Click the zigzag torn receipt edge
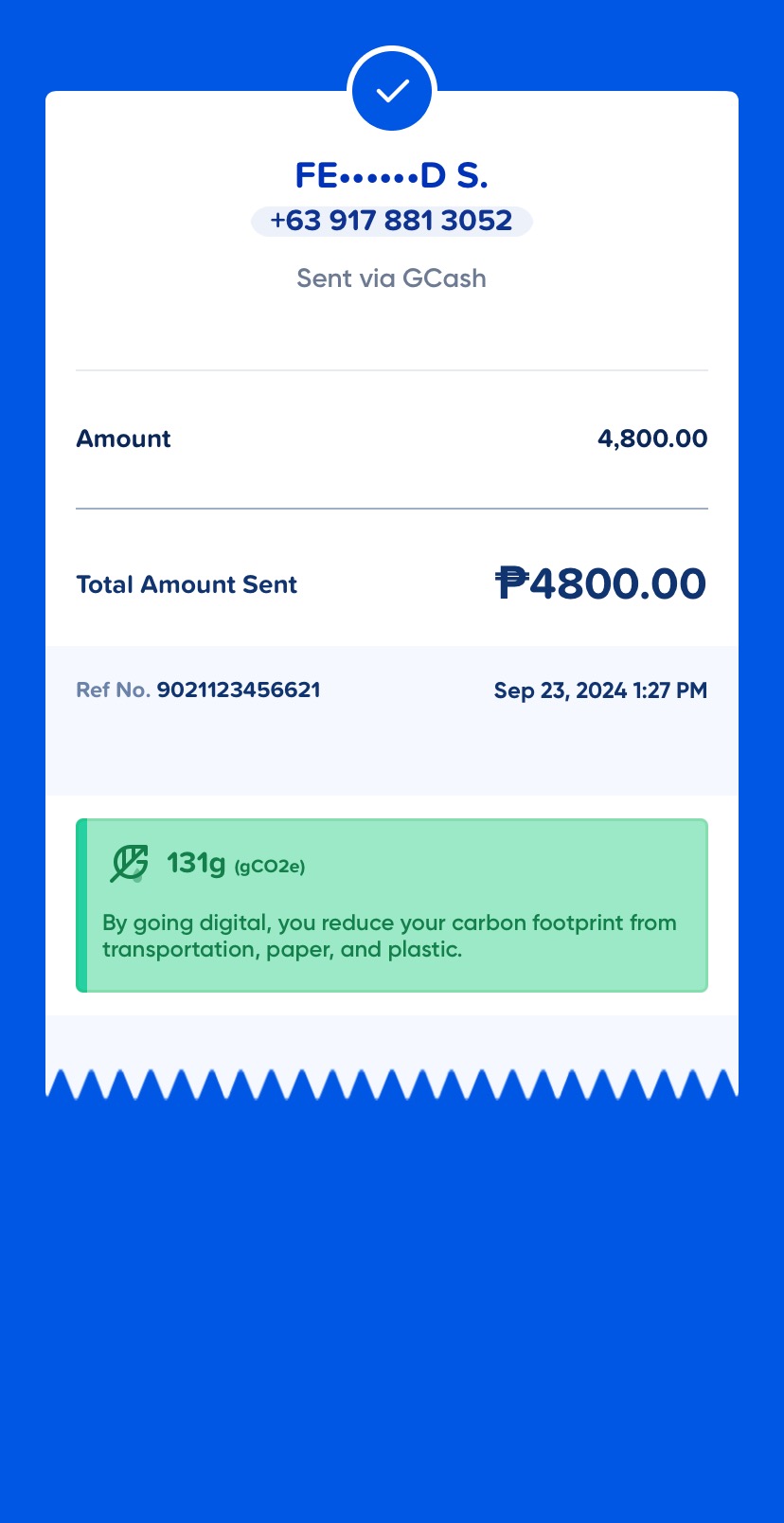 click(x=392, y=1084)
